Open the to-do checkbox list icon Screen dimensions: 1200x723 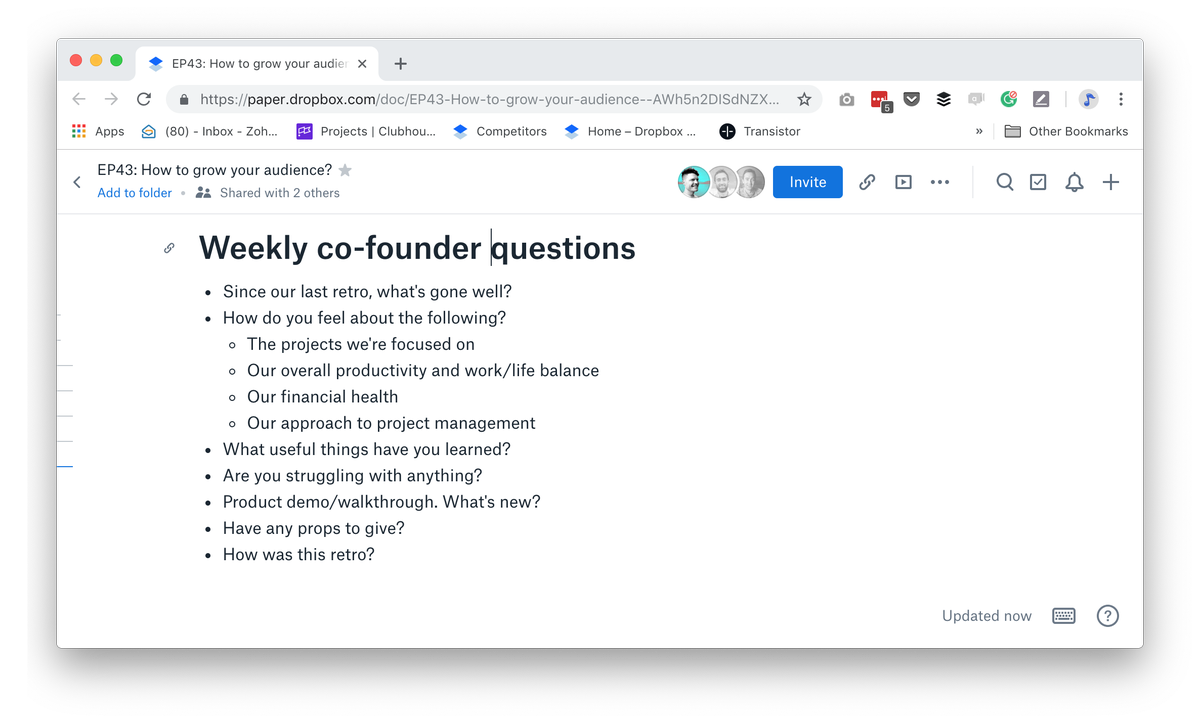(1038, 182)
